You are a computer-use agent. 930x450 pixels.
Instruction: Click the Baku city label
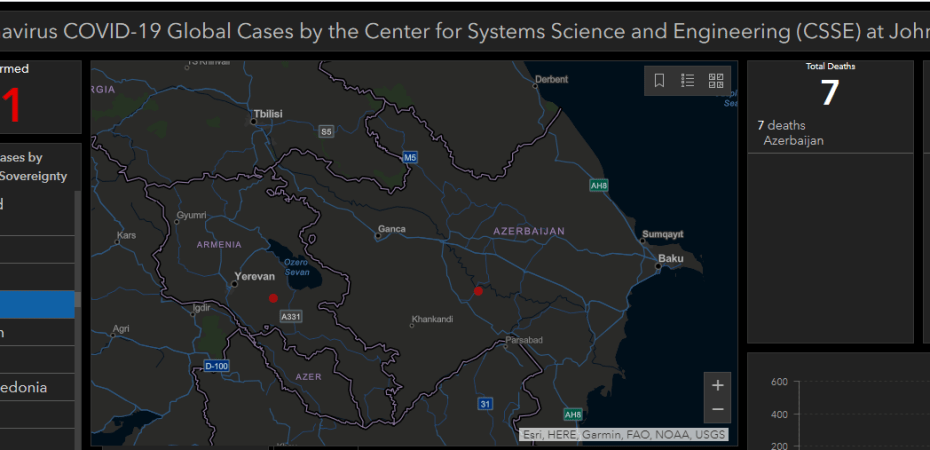tap(670, 259)
